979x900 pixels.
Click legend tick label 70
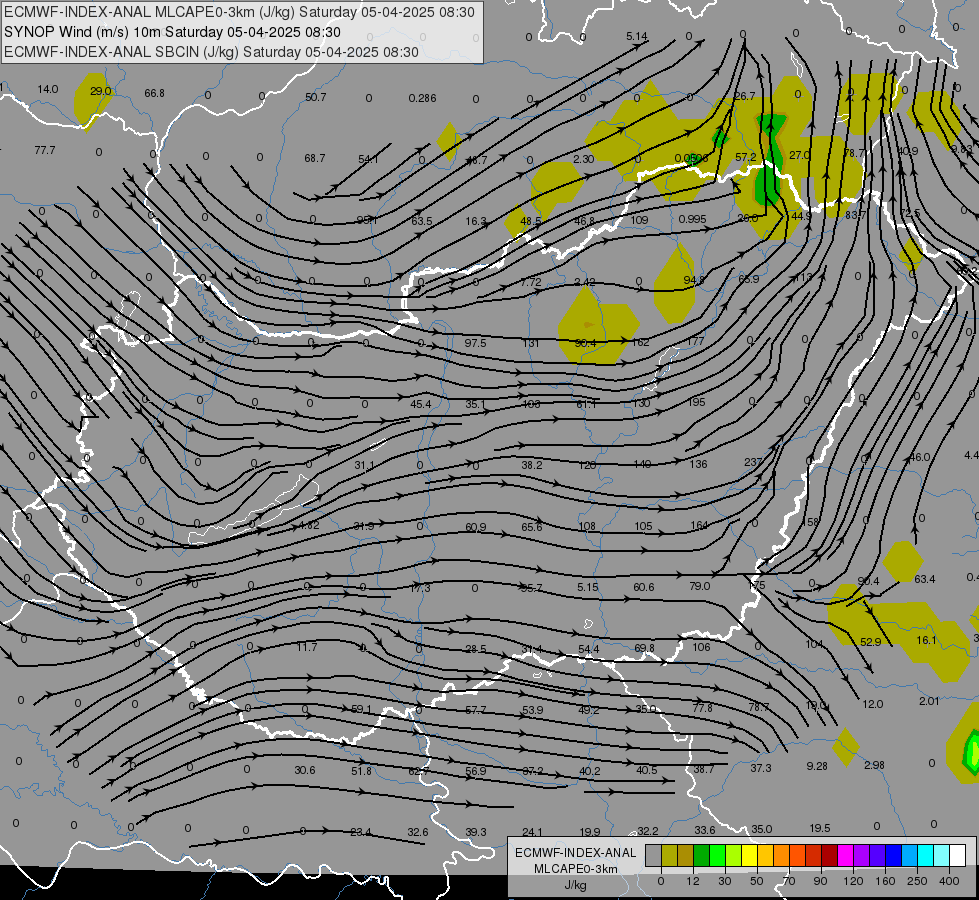click(x=789, y=881)
